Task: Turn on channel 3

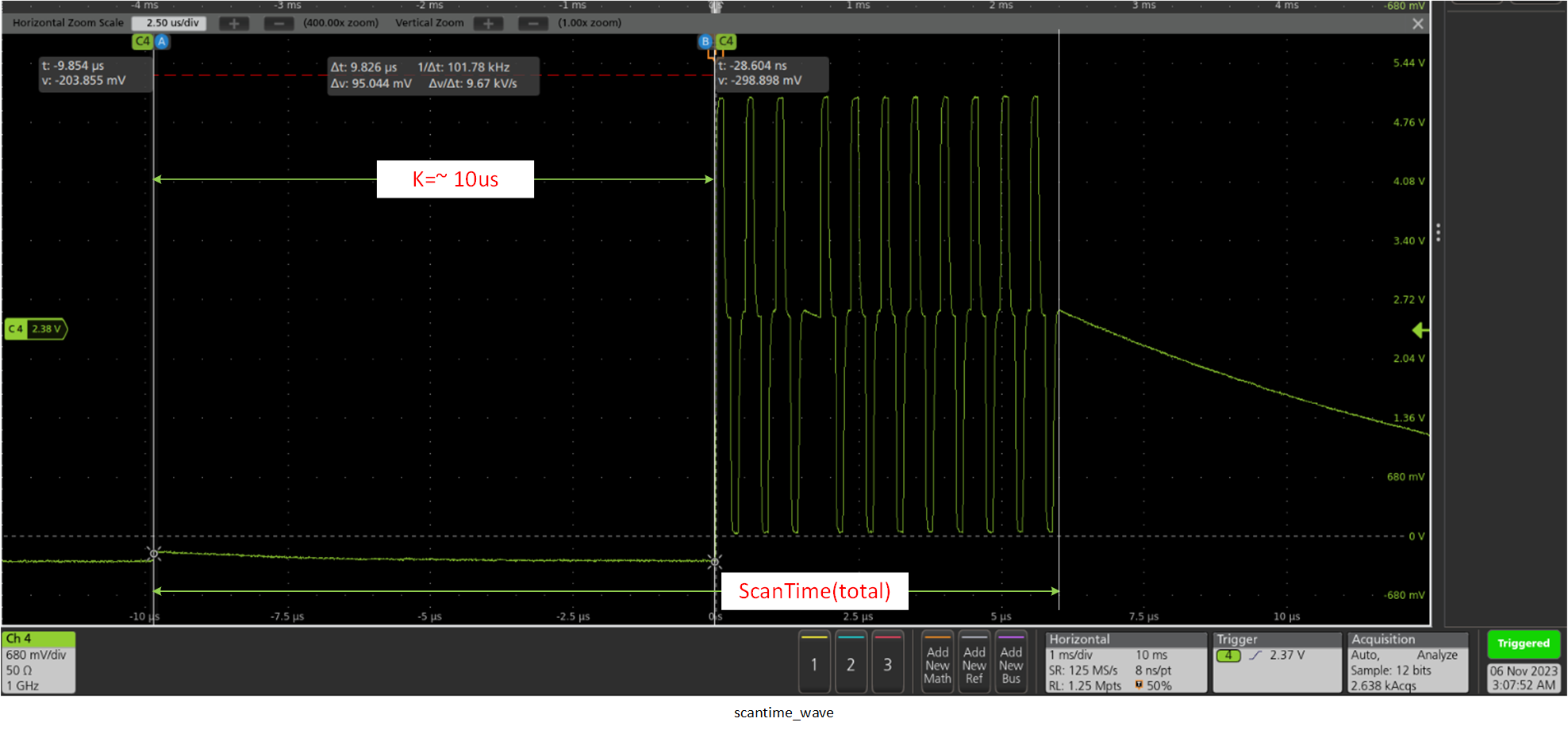Action: (887, 663)
